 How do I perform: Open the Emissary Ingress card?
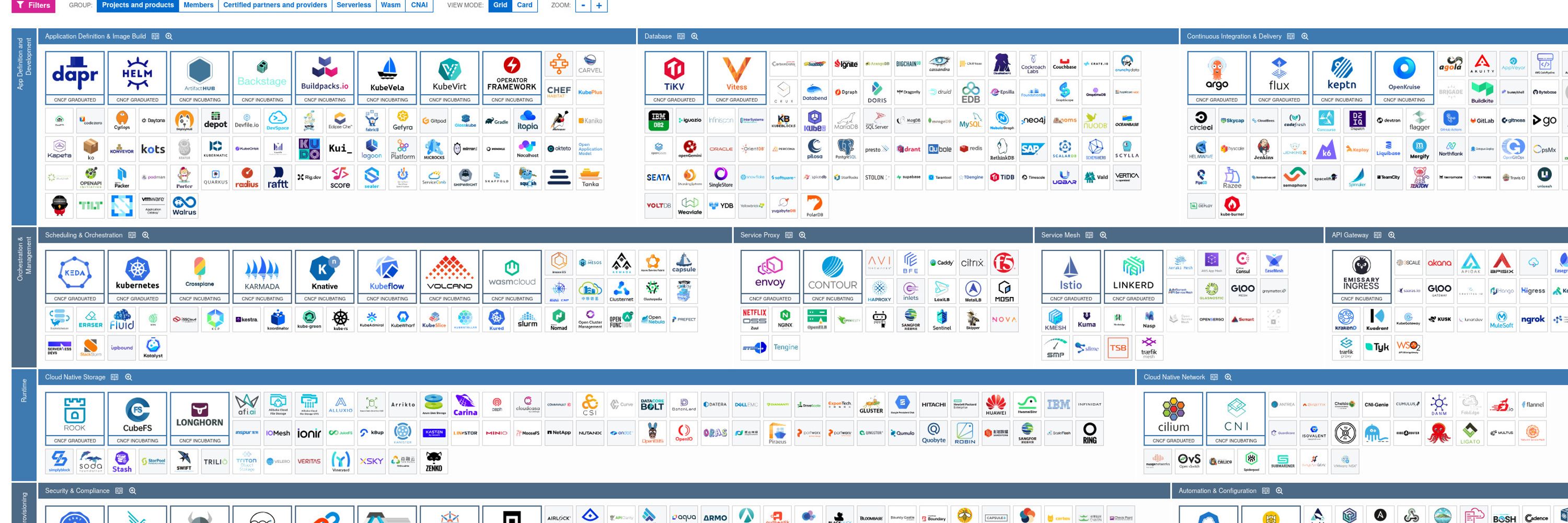click(x=1362, y=277)
